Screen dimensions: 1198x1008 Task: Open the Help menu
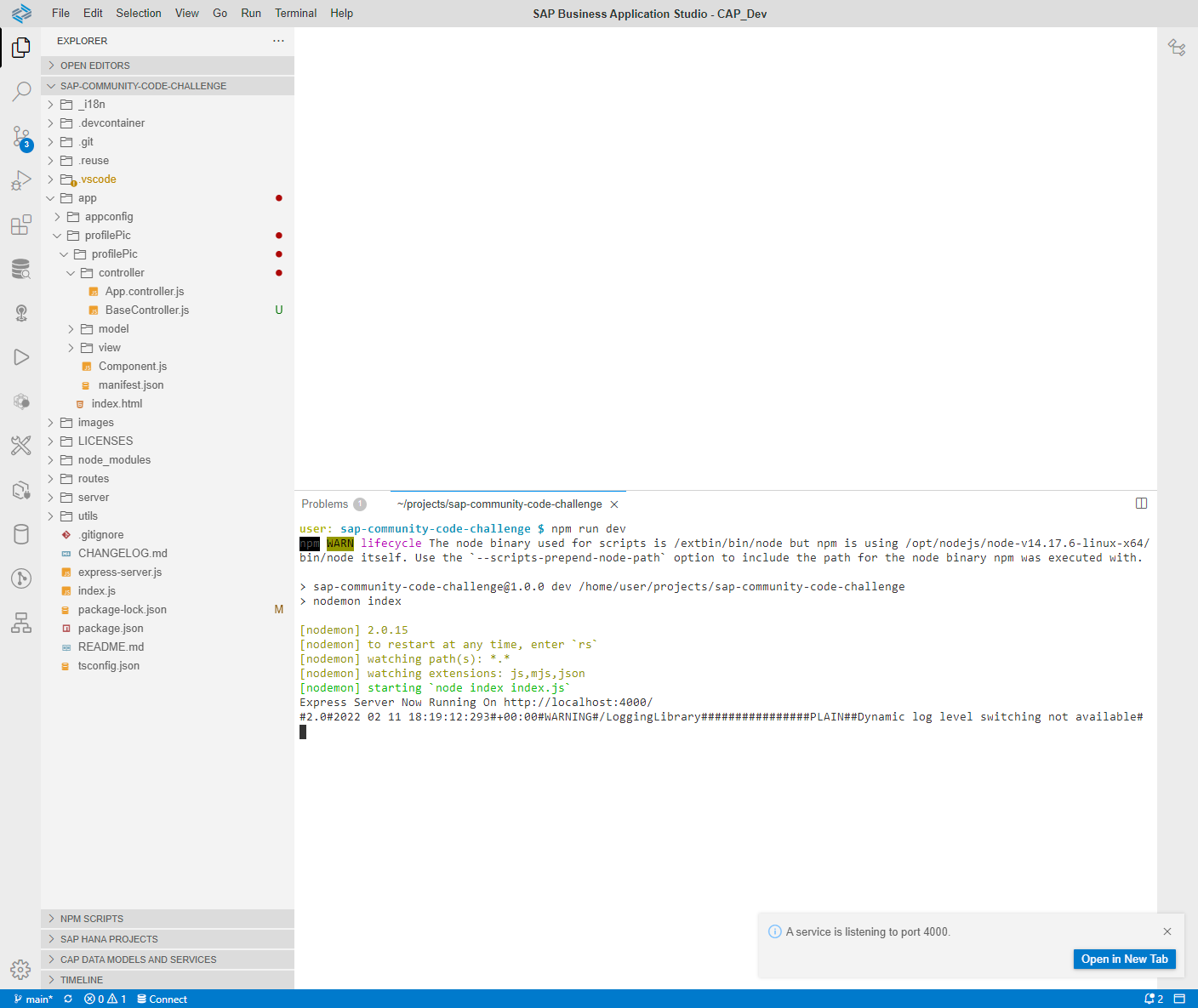tap(341, 14)
